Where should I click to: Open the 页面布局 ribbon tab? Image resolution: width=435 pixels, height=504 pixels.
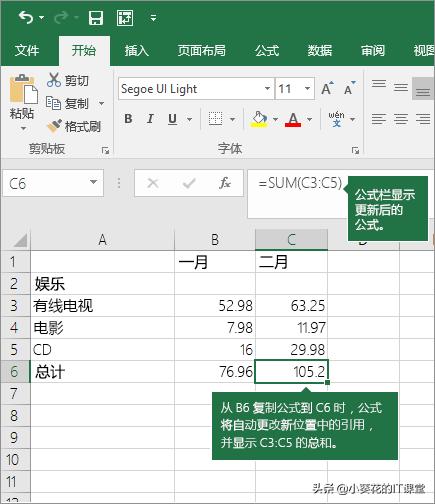point(201,51)
